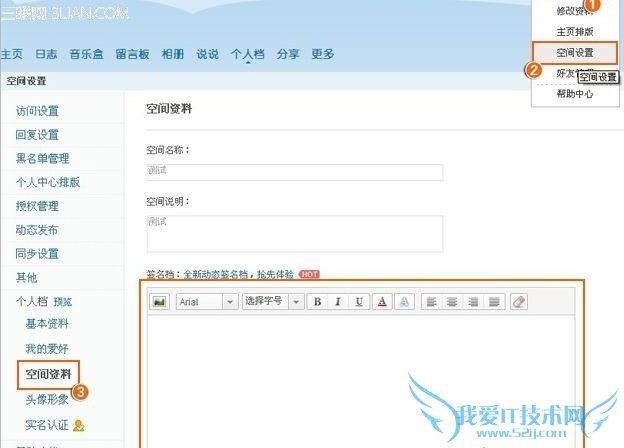Click the 空间名称 input field

pos(295,173)
